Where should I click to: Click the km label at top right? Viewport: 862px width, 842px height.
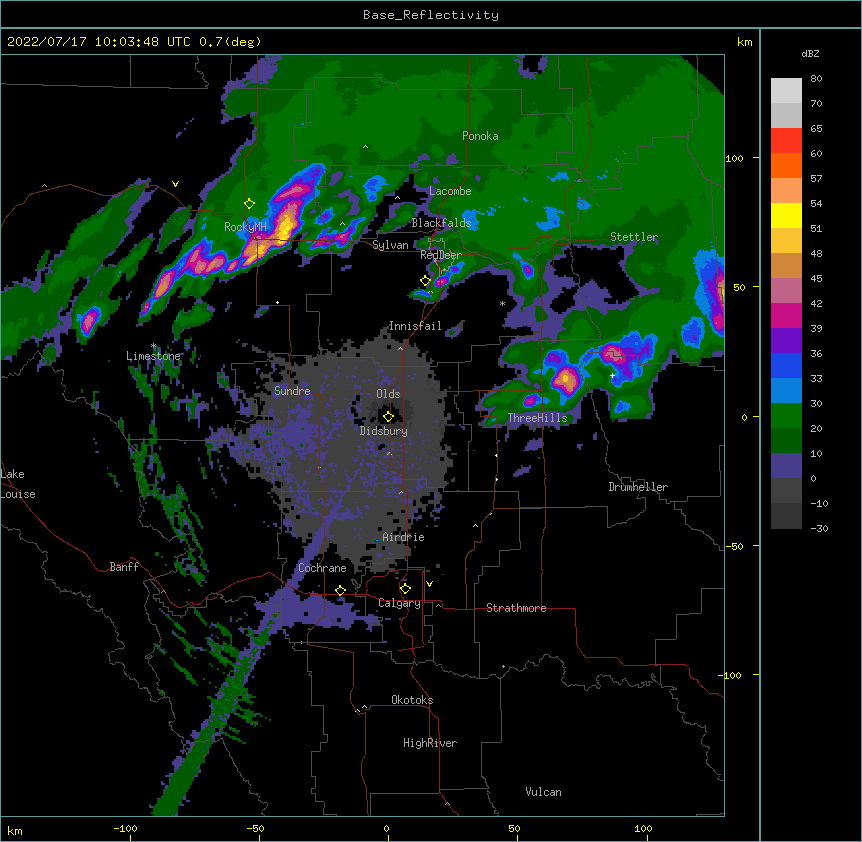(x=745, y=42)
